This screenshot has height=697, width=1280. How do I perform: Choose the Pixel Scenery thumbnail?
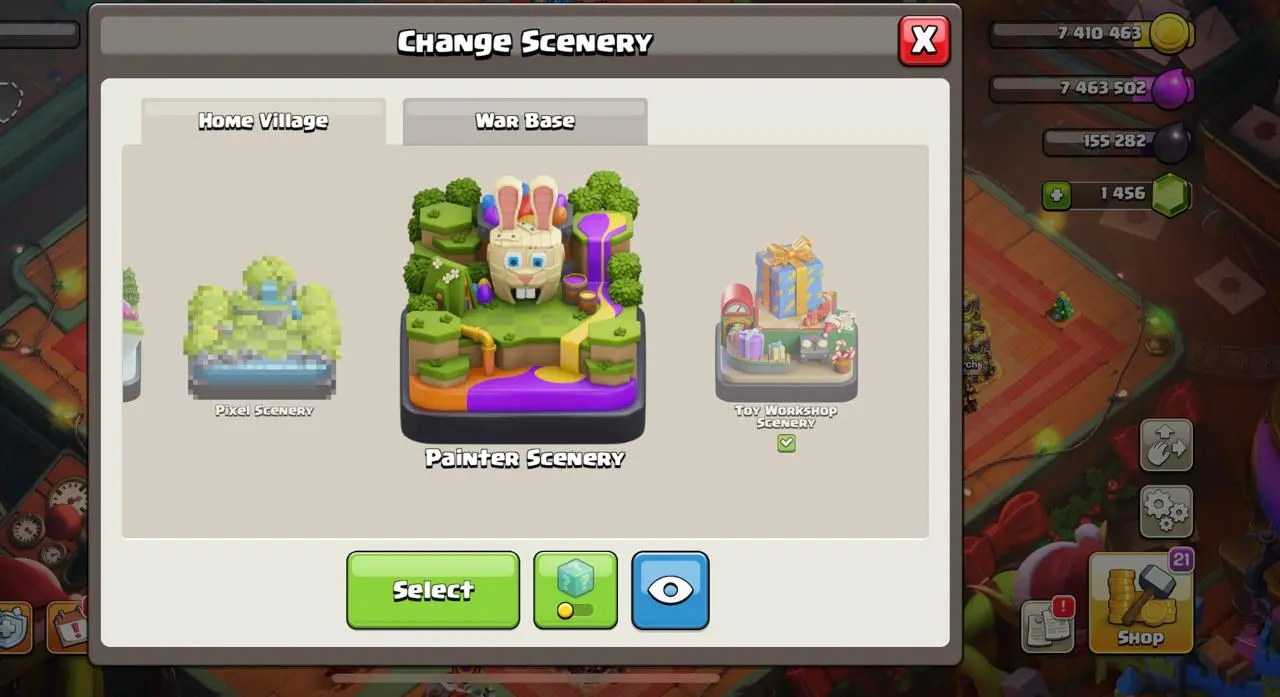click(263, 330)
